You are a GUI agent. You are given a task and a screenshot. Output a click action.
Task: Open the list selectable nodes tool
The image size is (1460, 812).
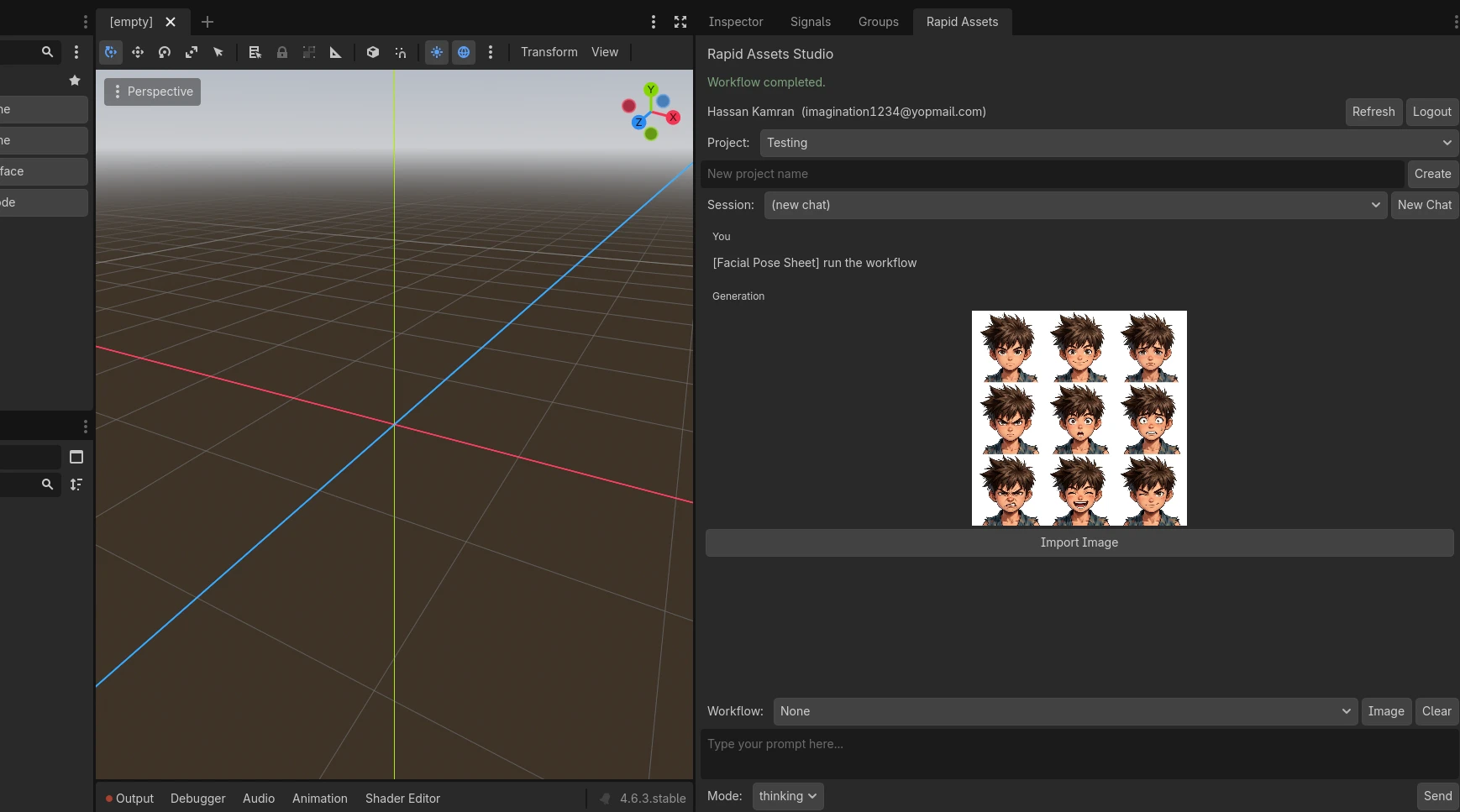pyautogui.click(x=255, y=52)
